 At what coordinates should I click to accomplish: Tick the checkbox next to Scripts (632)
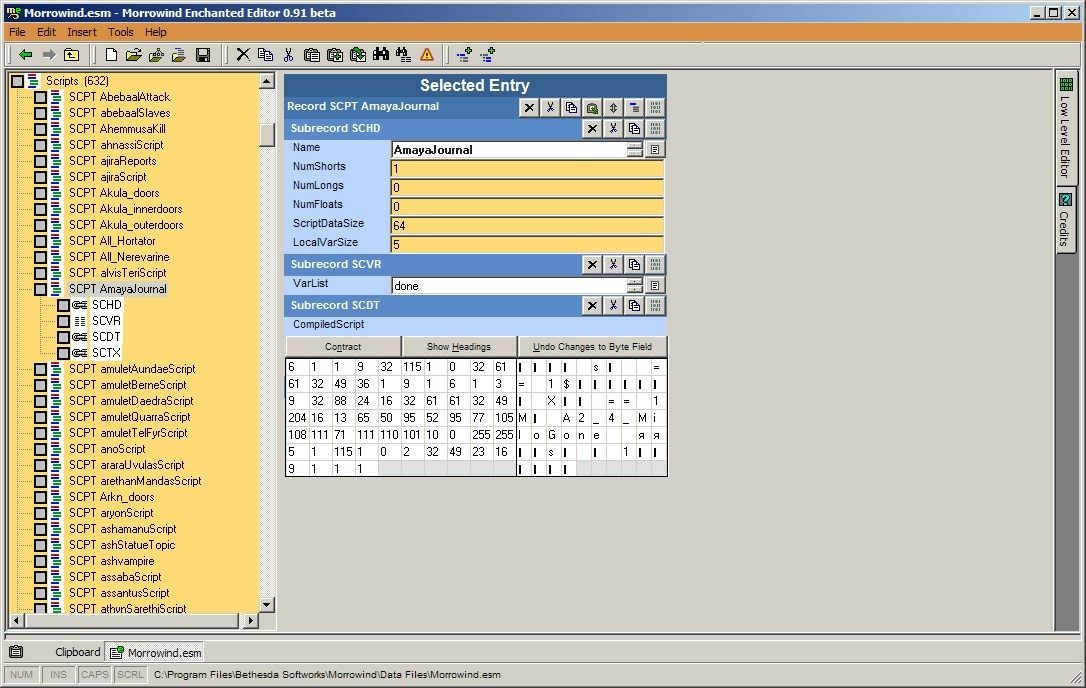[18, 81]
